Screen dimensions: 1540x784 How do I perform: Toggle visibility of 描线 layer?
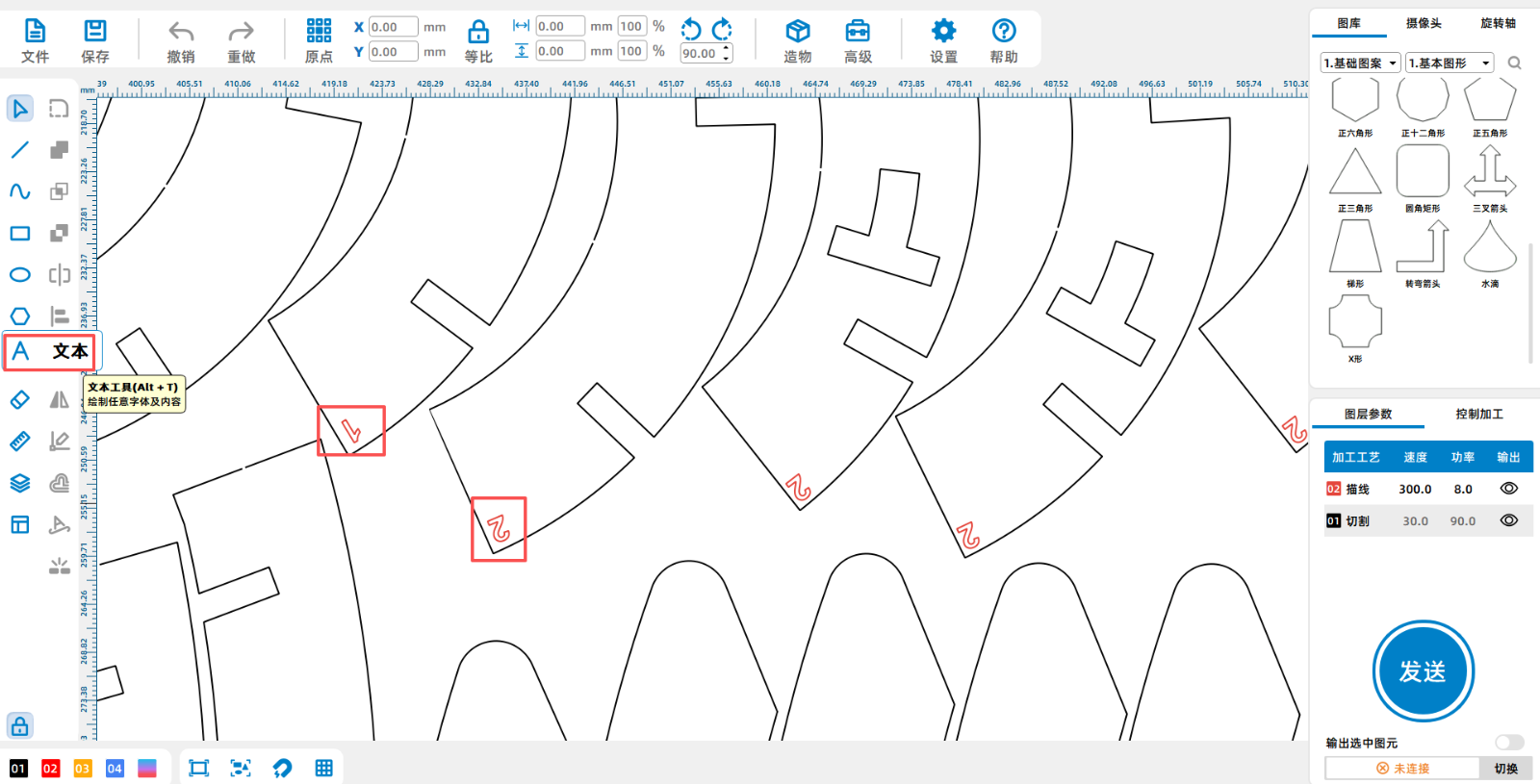pyautogui.click(x=1508, y=489)
